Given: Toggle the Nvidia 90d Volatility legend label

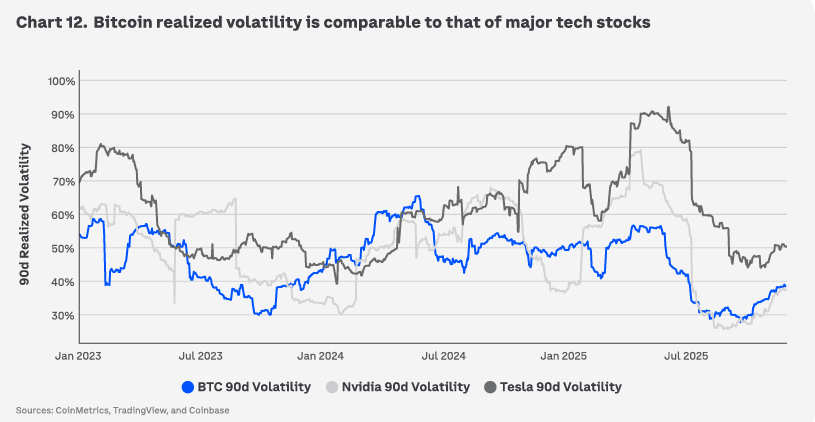Looking at the screenshot, I should [404, 387].
